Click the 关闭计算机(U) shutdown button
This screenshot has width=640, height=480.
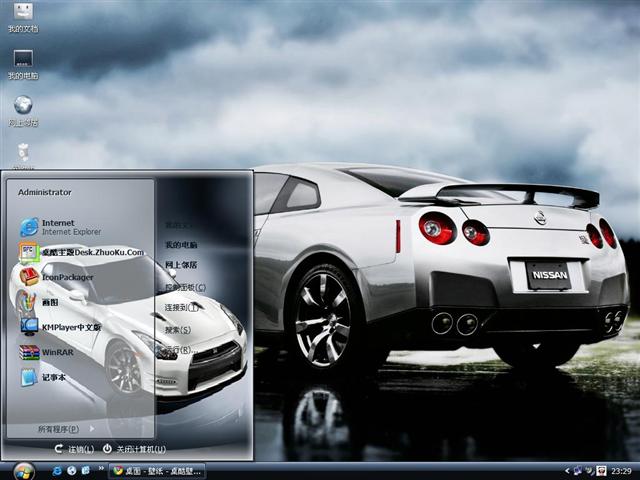click(134, 449)
